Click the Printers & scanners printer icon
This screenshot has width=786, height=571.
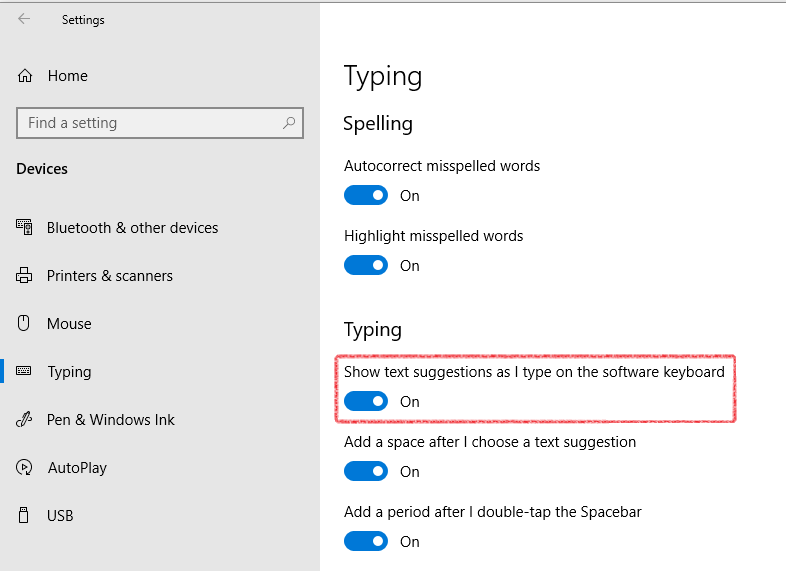pyautogui.click(x=24, y=275)
